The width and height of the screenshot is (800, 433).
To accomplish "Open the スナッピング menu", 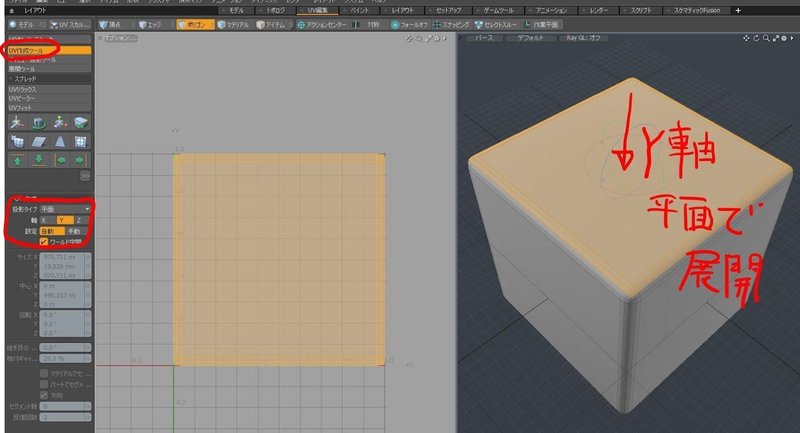I will coord(451,24).
